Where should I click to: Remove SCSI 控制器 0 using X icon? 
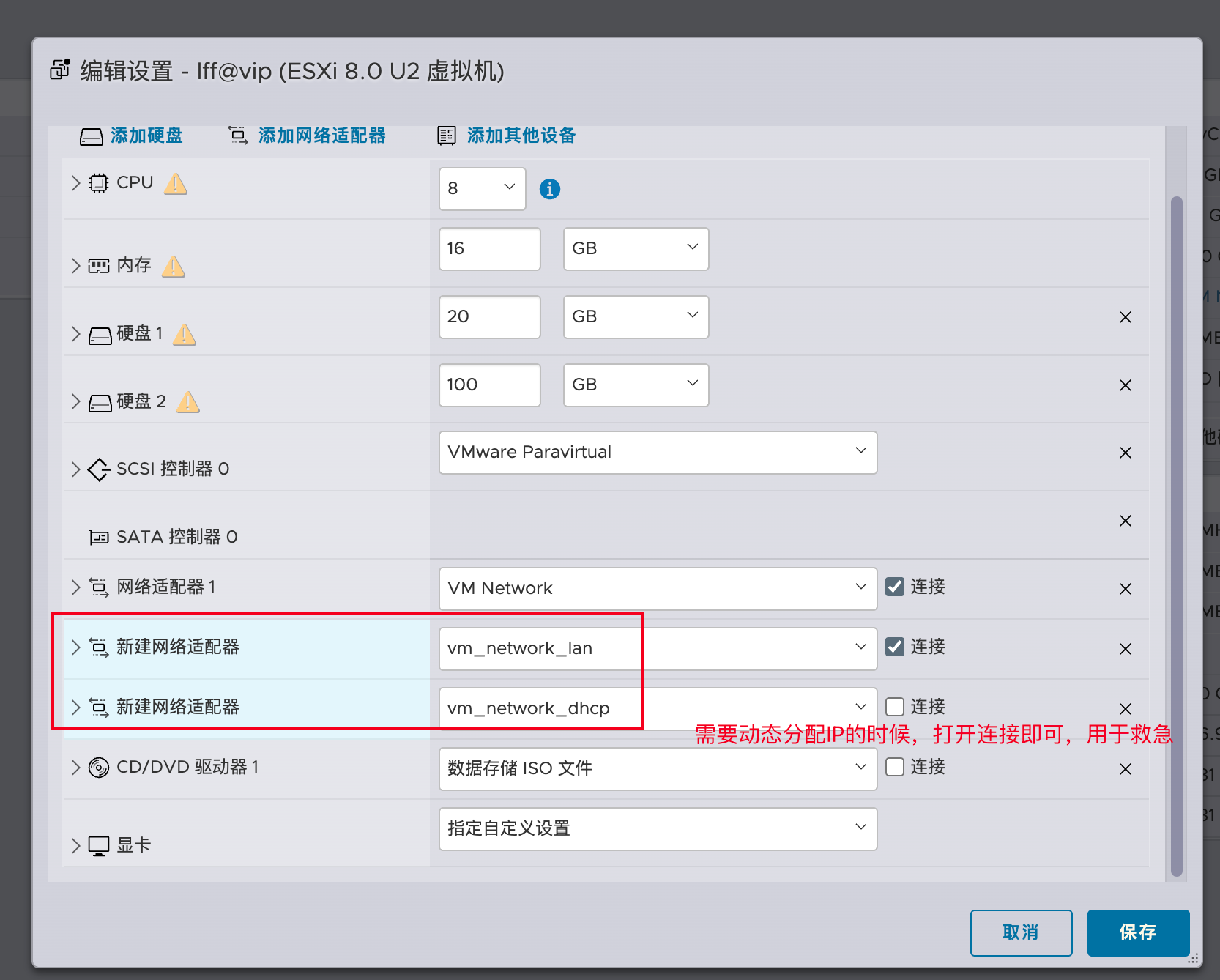click(x=1125, y=453)
